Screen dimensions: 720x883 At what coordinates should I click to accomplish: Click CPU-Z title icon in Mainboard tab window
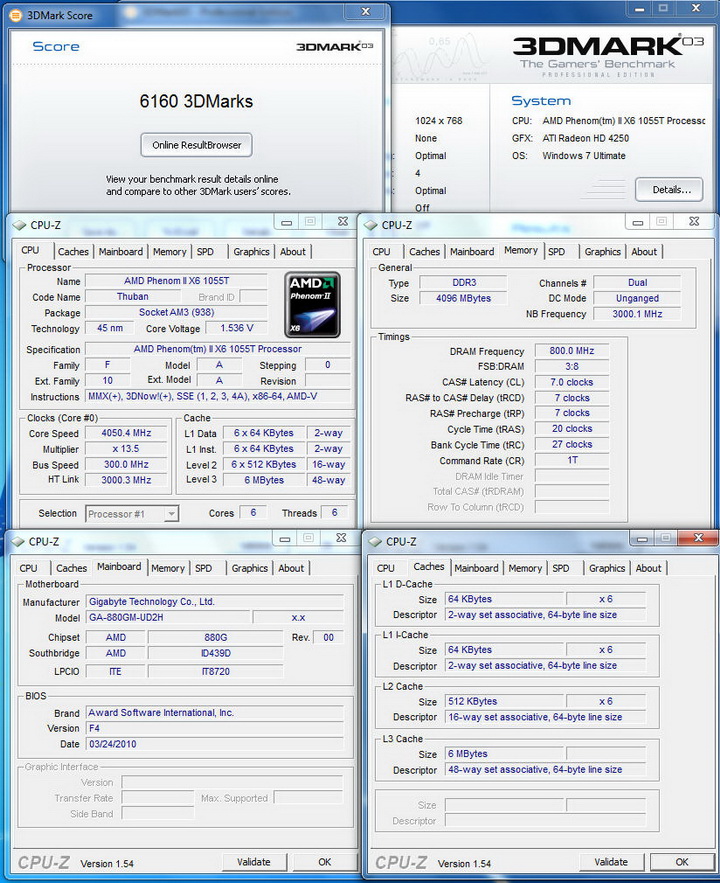click(x=18, y=542)
